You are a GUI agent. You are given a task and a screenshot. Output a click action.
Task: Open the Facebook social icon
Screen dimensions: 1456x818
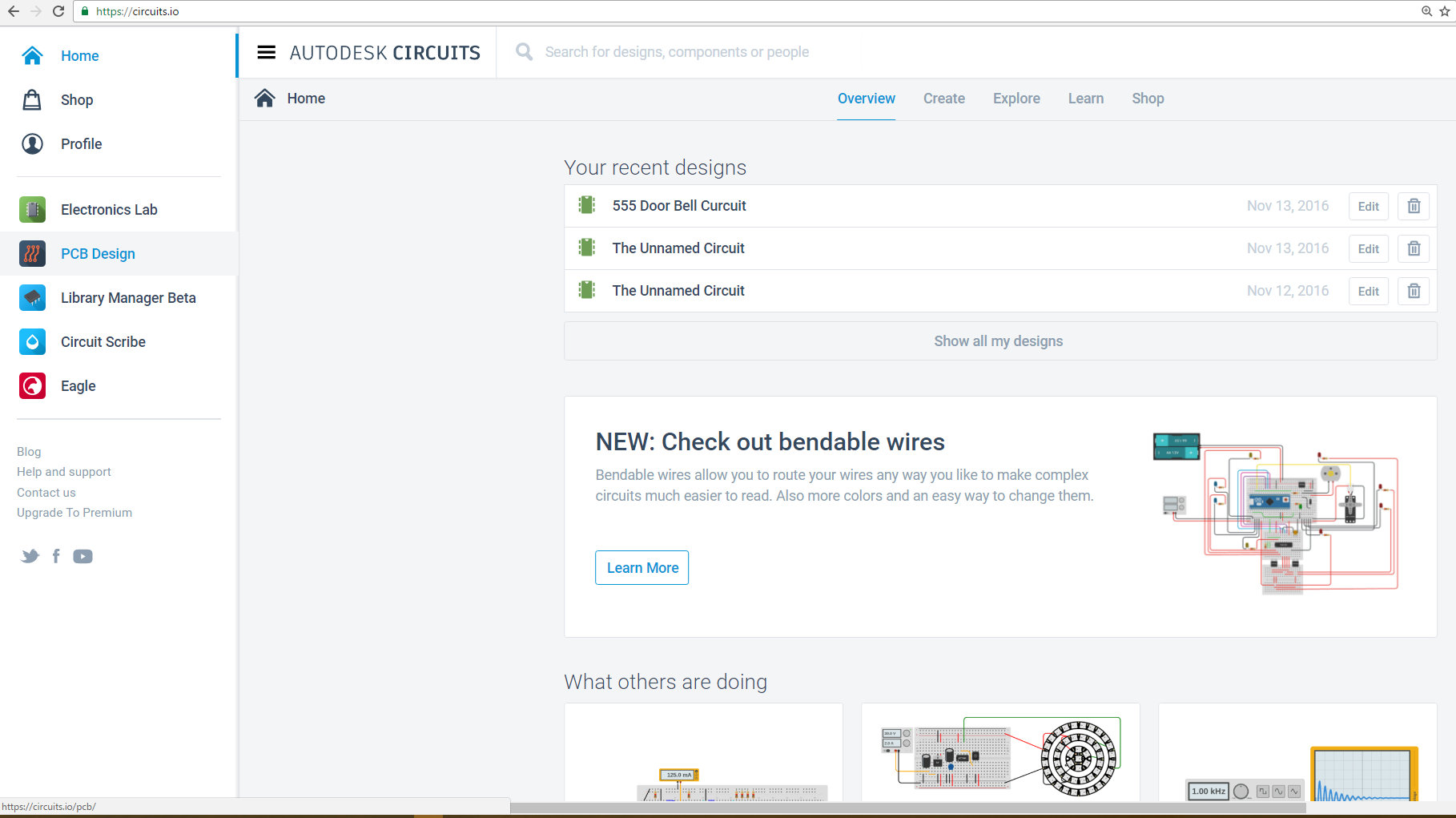pos(56,556)
